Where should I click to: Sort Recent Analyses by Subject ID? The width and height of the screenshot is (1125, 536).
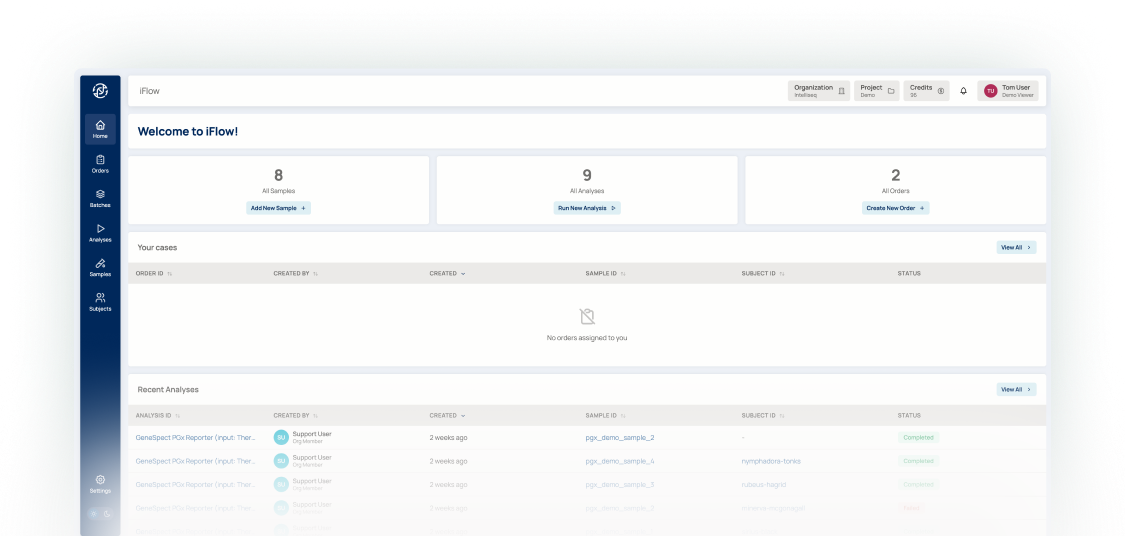click(x=763, y=415)
